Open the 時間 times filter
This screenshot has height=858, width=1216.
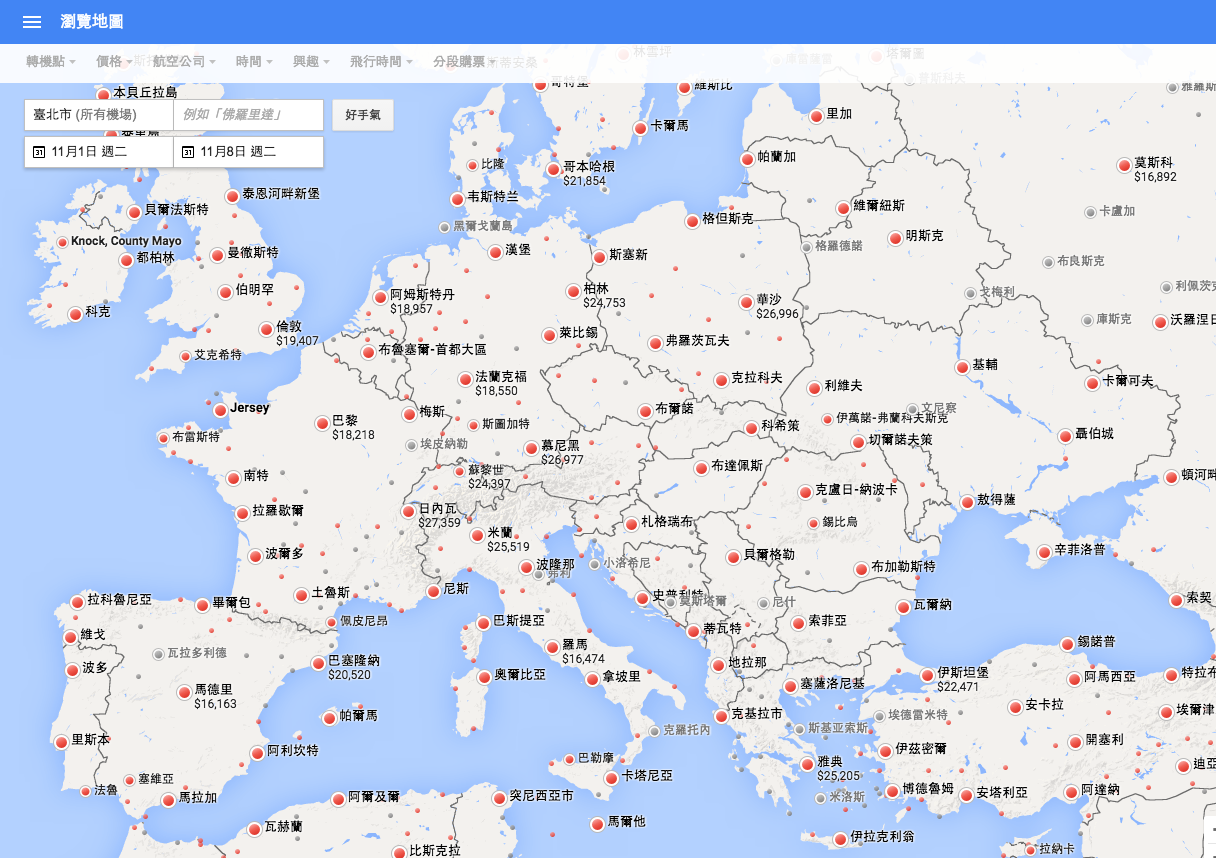(x=254, y=61)
